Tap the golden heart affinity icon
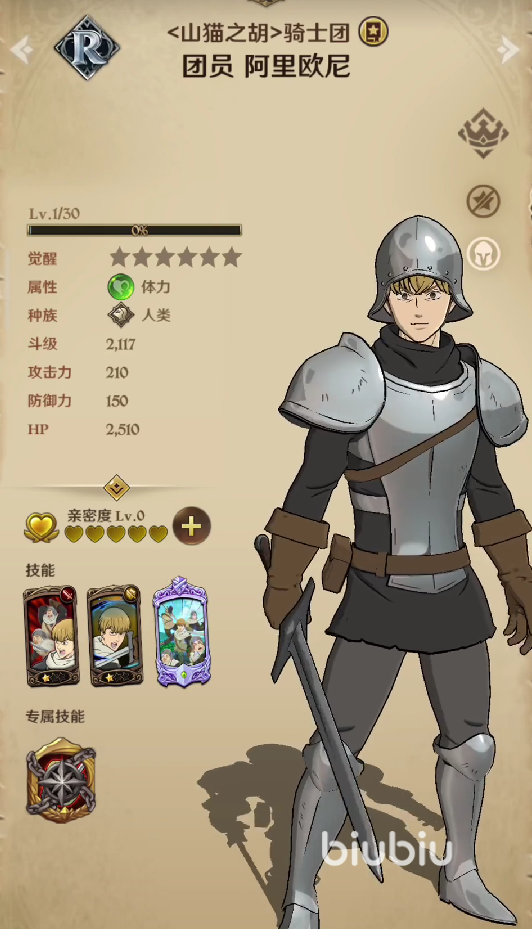 pyautogui.click(x=40, y=527)
